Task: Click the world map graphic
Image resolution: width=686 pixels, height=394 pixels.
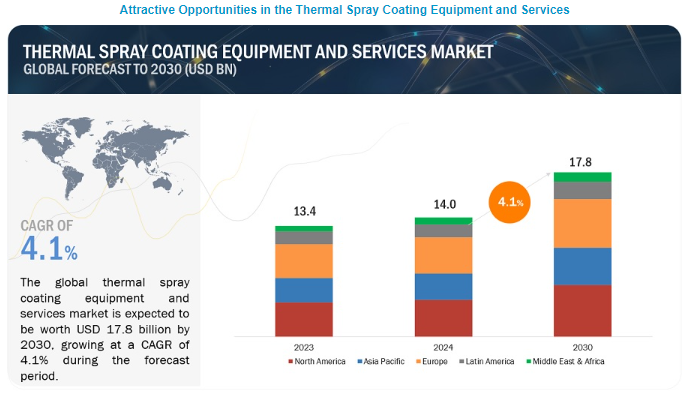Action: pos(105,158)
